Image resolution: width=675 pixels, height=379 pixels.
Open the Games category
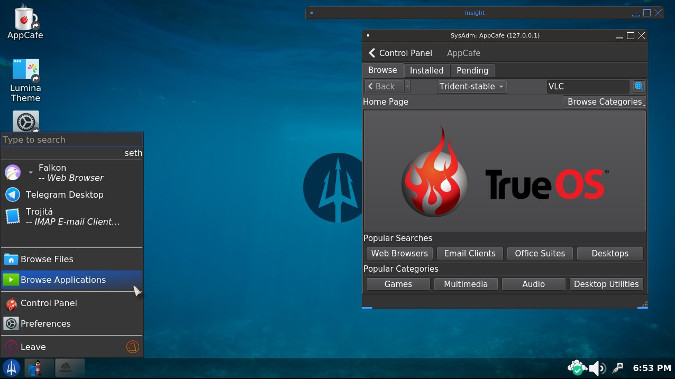tap(398, 284)
